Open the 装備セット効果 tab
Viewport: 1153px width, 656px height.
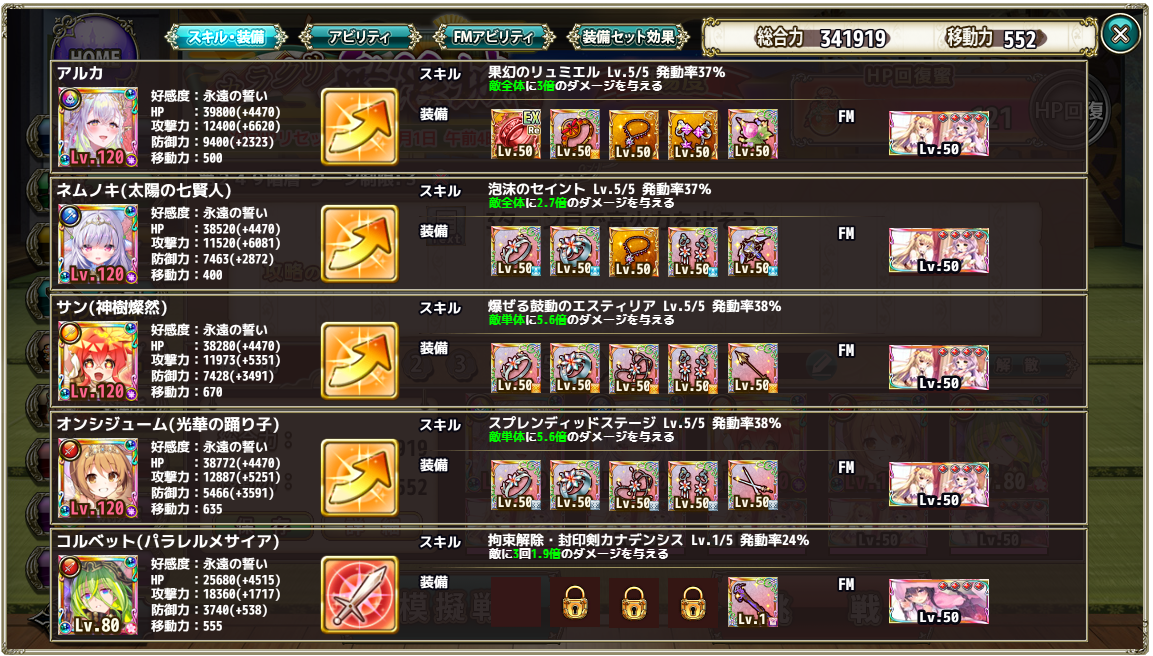click(628, 37)
